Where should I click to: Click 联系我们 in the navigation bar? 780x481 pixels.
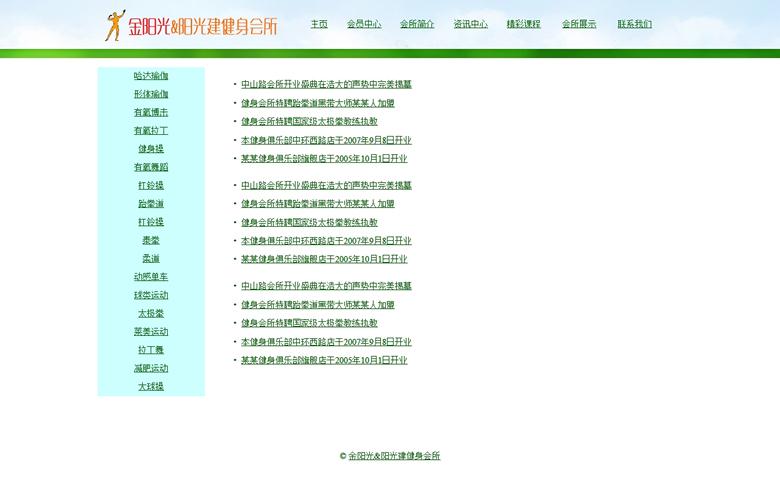point(634,24)
